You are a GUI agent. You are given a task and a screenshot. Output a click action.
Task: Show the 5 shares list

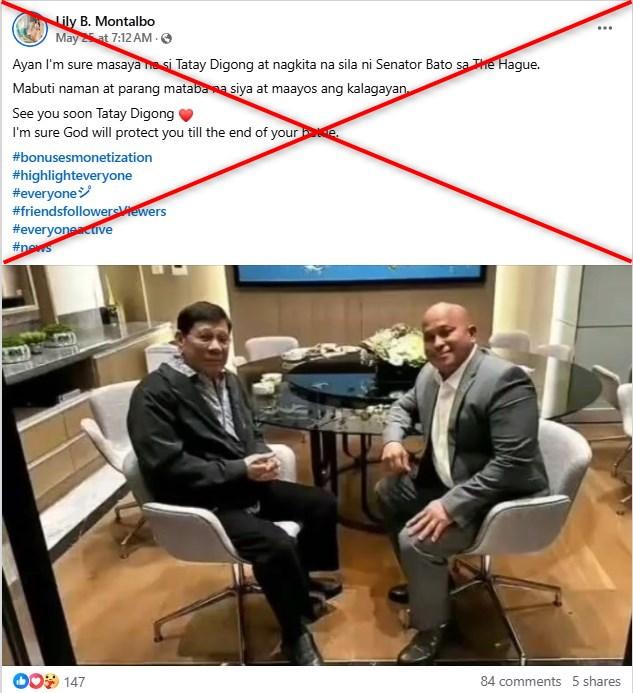pyautogui.click(x=597, y=681)
